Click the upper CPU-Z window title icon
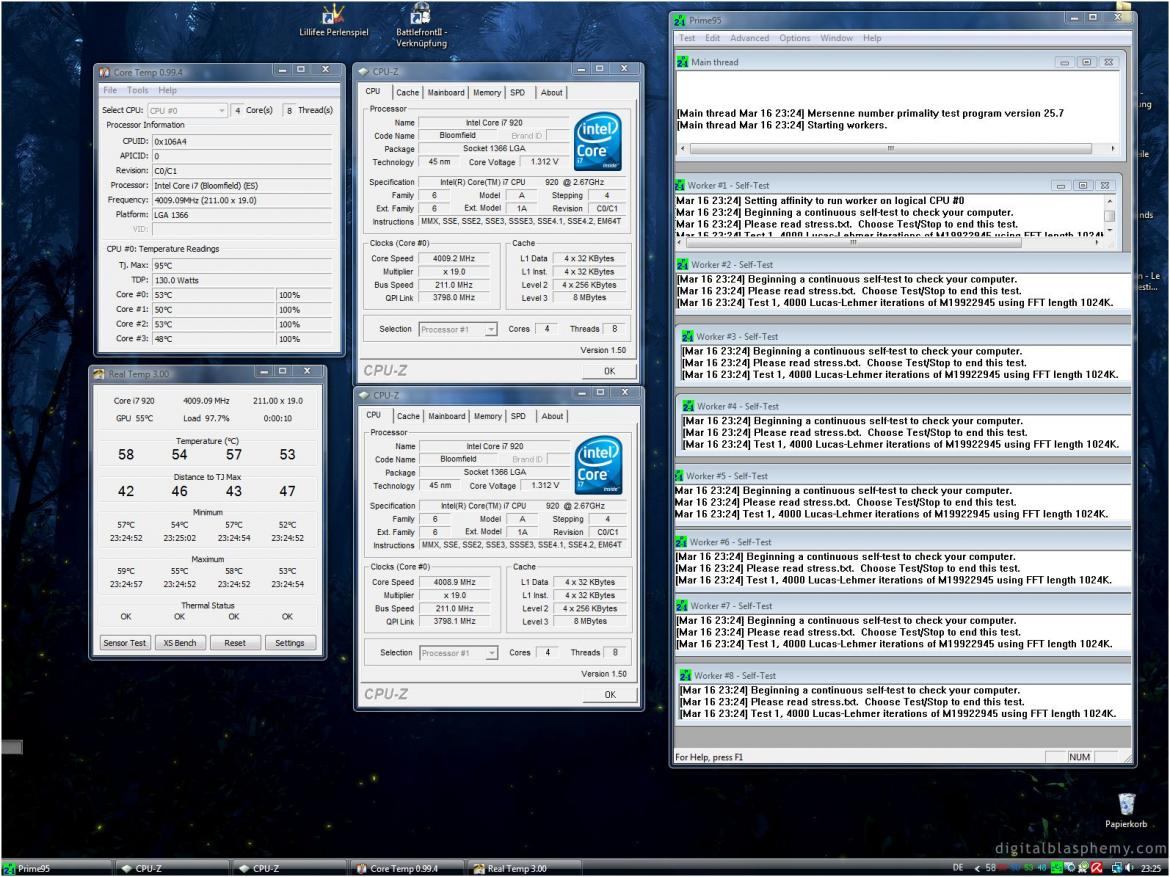 click(363, 72)
